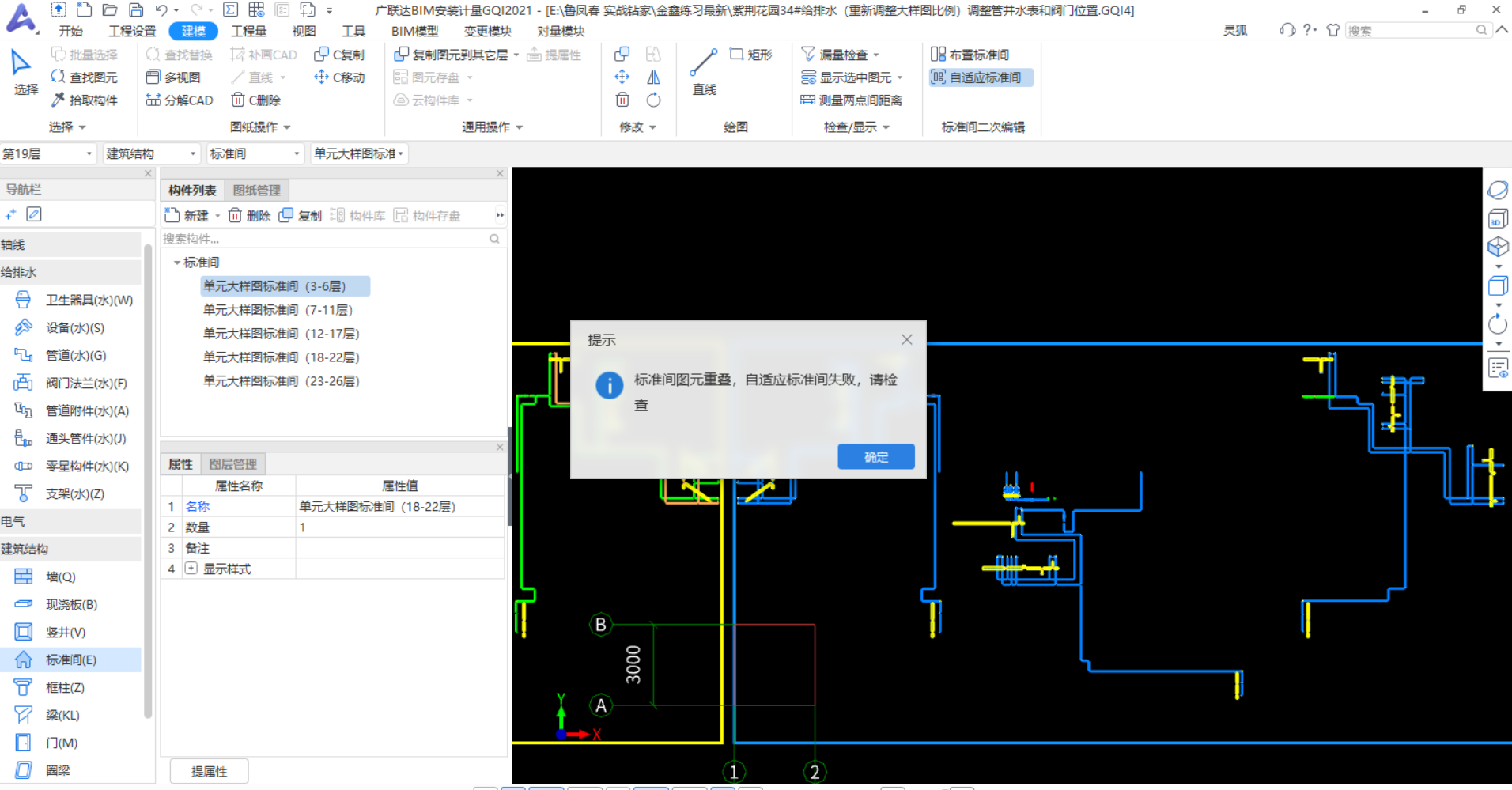Click the save icon in quick access bar
The image size is (1512, 790).
(136, 10)
